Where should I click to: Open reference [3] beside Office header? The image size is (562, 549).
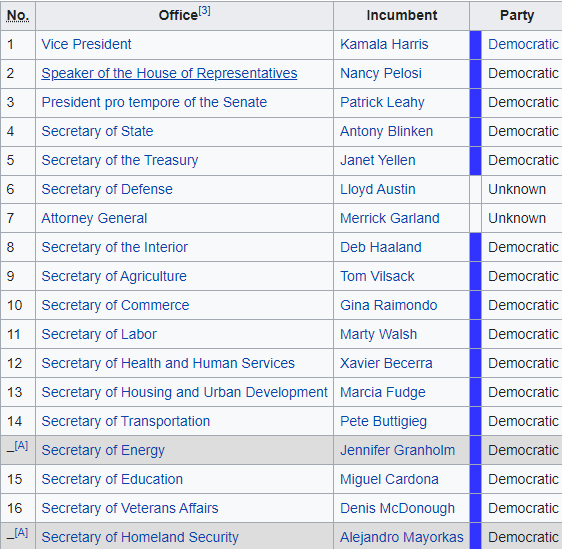(x=204, y=11)
